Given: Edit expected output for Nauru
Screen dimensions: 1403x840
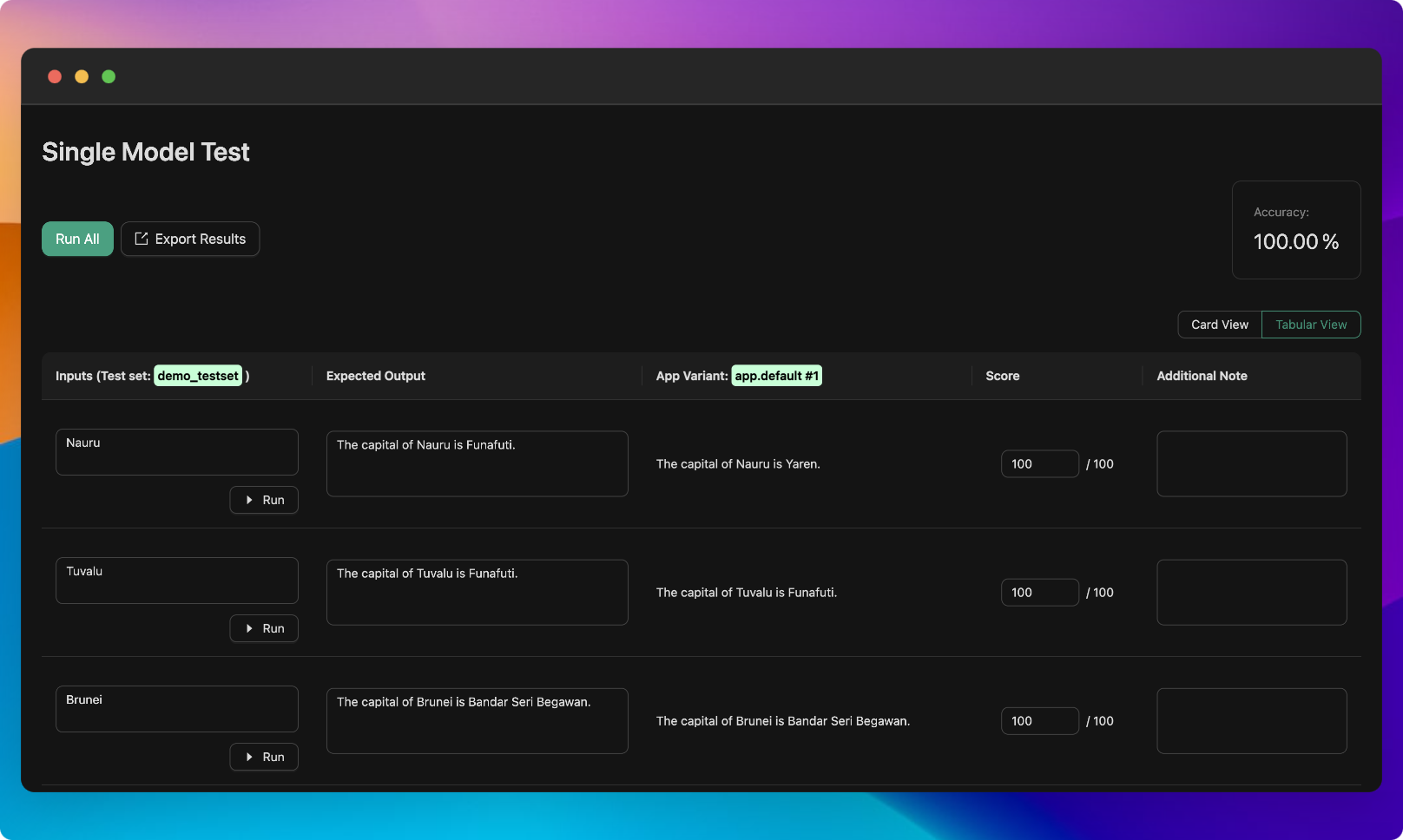Looking at the screenshot, I should point(478,464).
